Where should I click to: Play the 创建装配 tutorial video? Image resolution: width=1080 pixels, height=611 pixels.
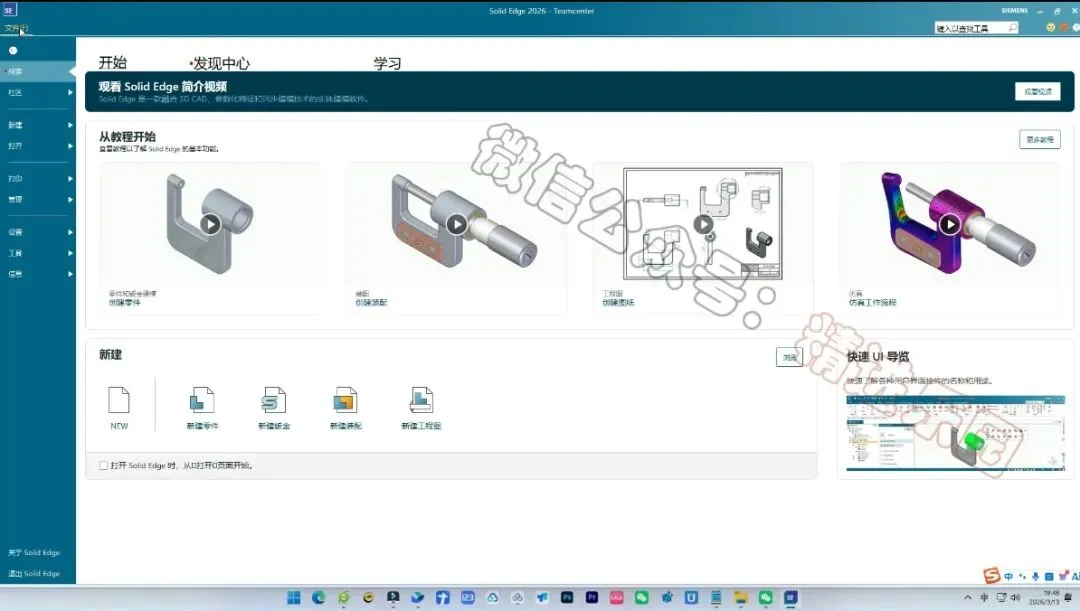pos(456,224)
